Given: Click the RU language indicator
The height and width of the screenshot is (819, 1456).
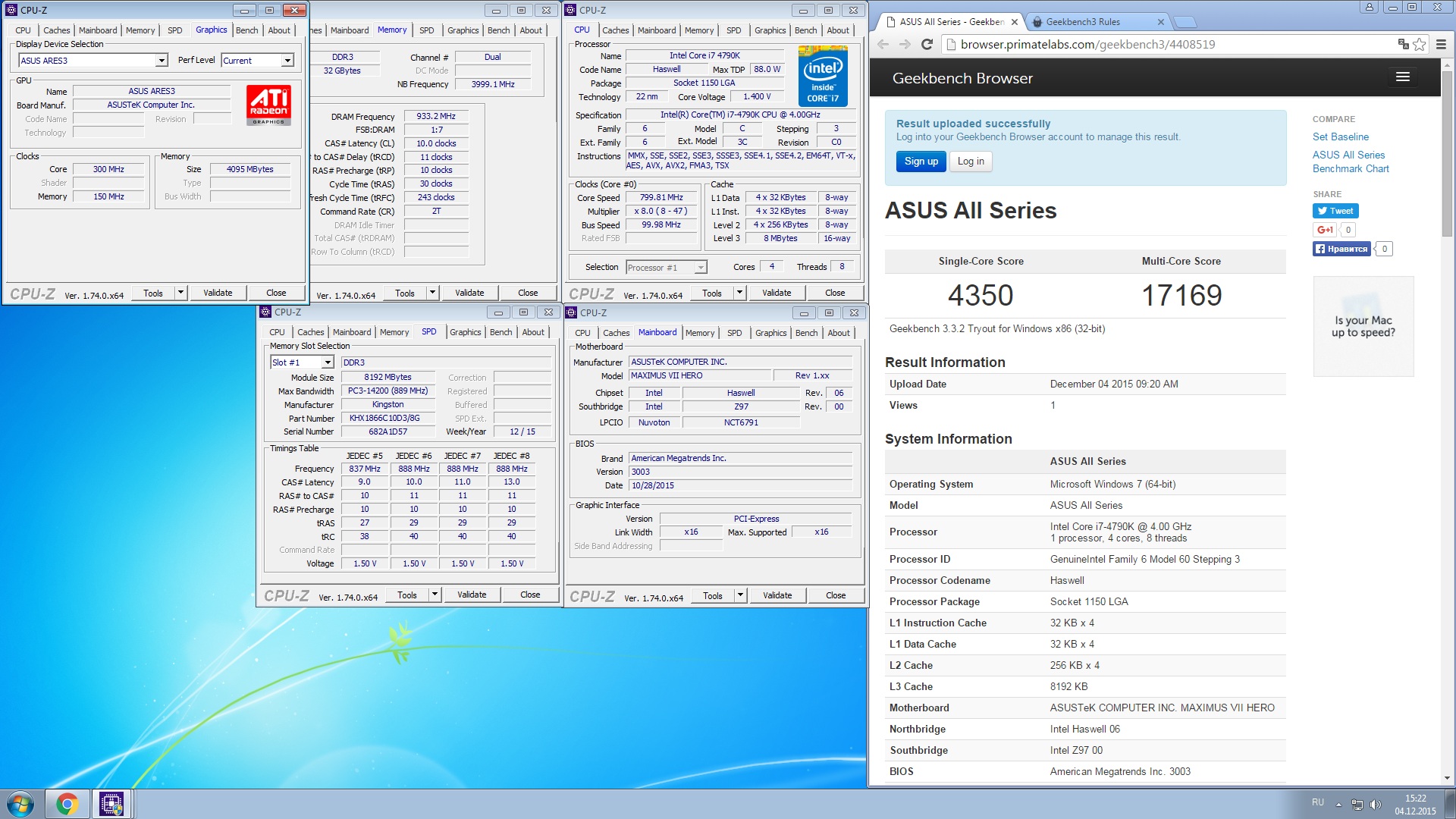Looking at the screenshot, I should (1318, 802).
